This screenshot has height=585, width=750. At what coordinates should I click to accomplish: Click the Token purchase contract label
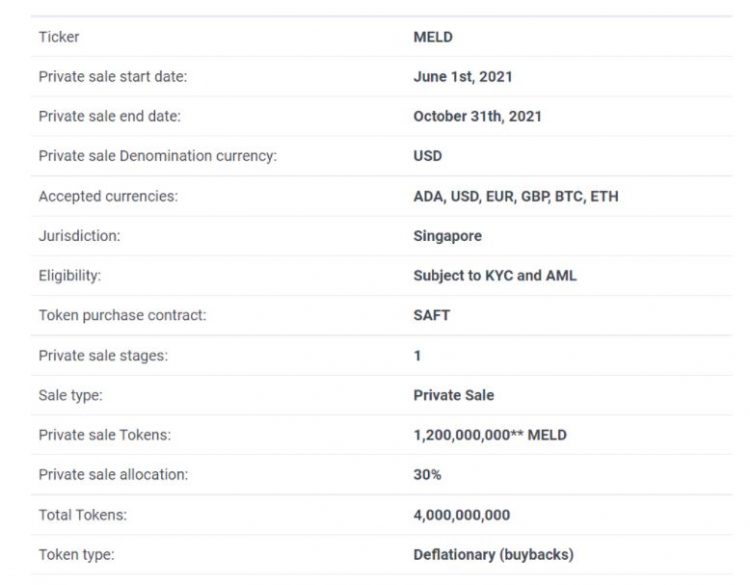[x=122, y=315]
